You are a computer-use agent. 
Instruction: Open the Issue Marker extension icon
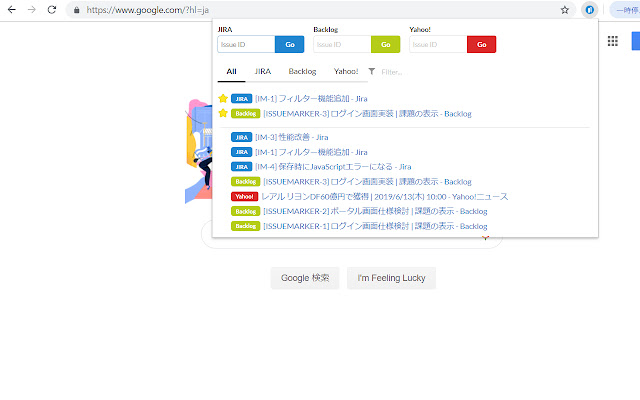click(x=590, y=10)
